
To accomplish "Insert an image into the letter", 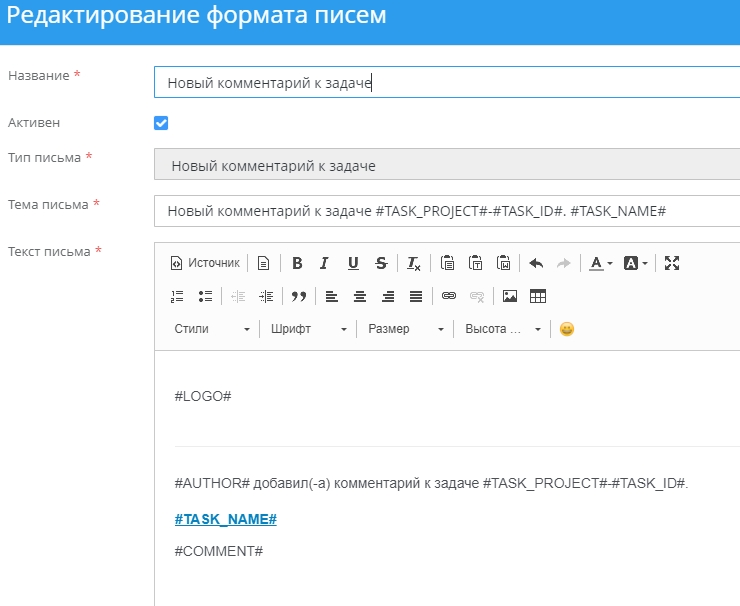I will [x=510, y=296].
